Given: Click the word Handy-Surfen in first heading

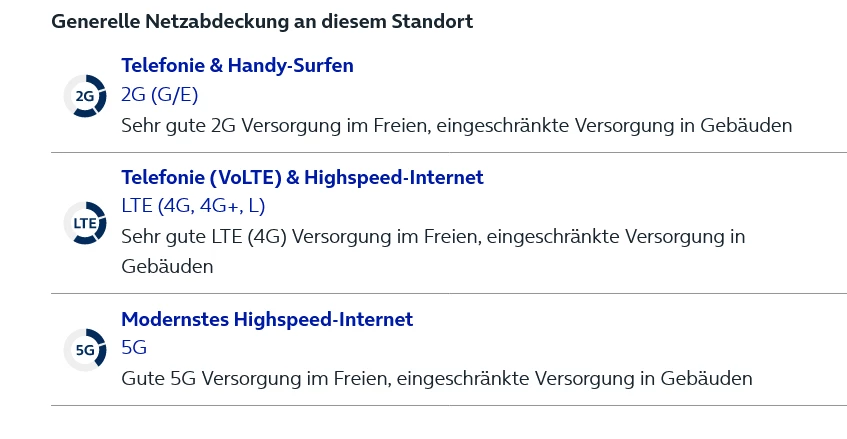Looking at the screenshot, I should click(291, 65).
